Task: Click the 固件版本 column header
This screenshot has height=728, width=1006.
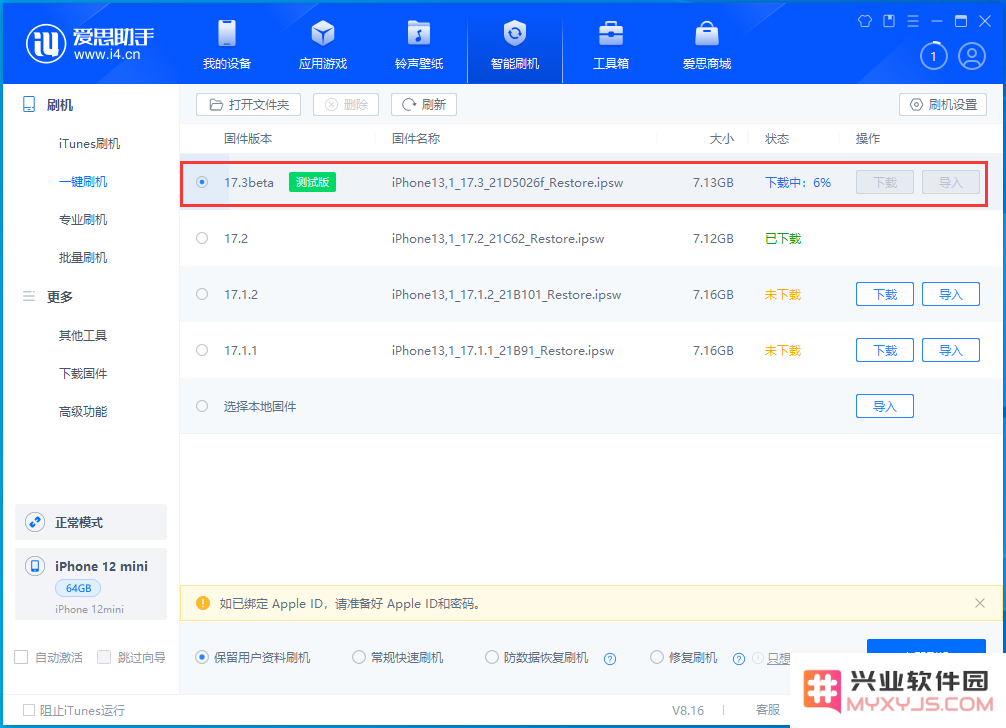Action: point(248,139)
